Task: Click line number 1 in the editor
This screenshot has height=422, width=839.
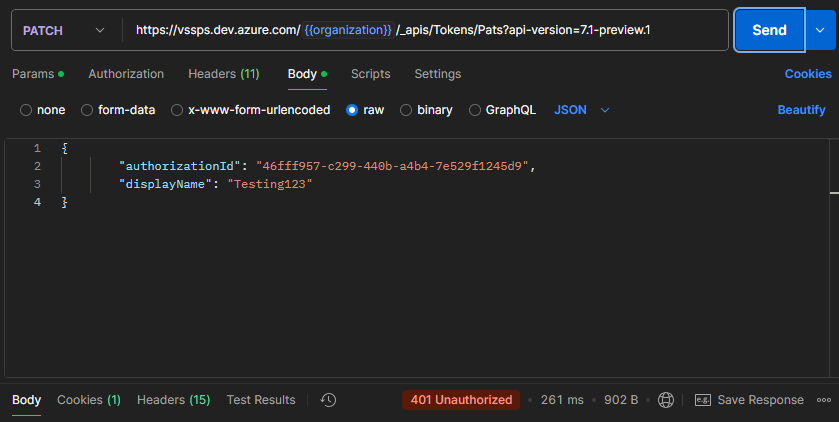Action: [37, 148]
